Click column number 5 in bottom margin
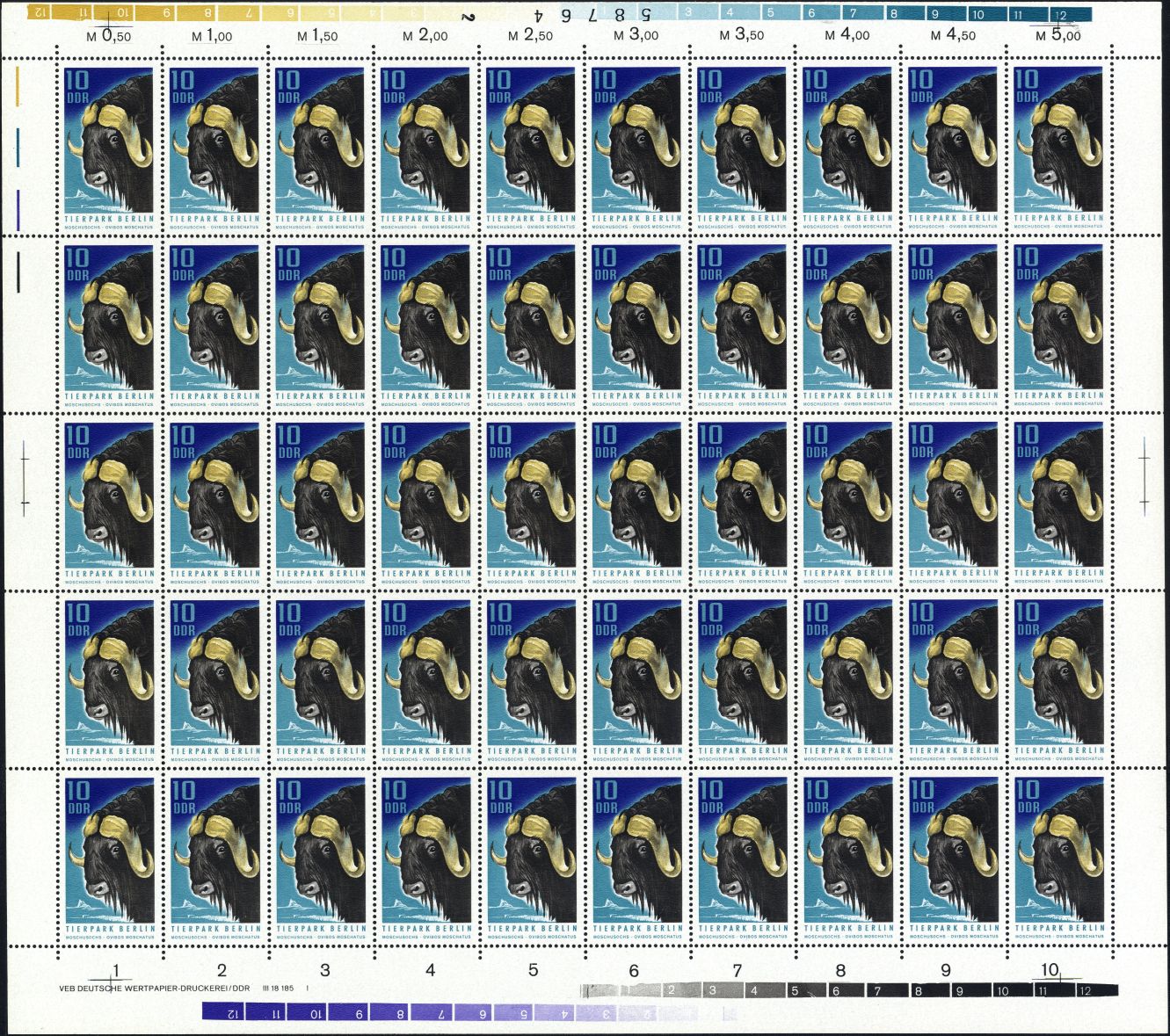Image resolution: width=1170 pixels, height=1036 pixels. click(533, 970)
